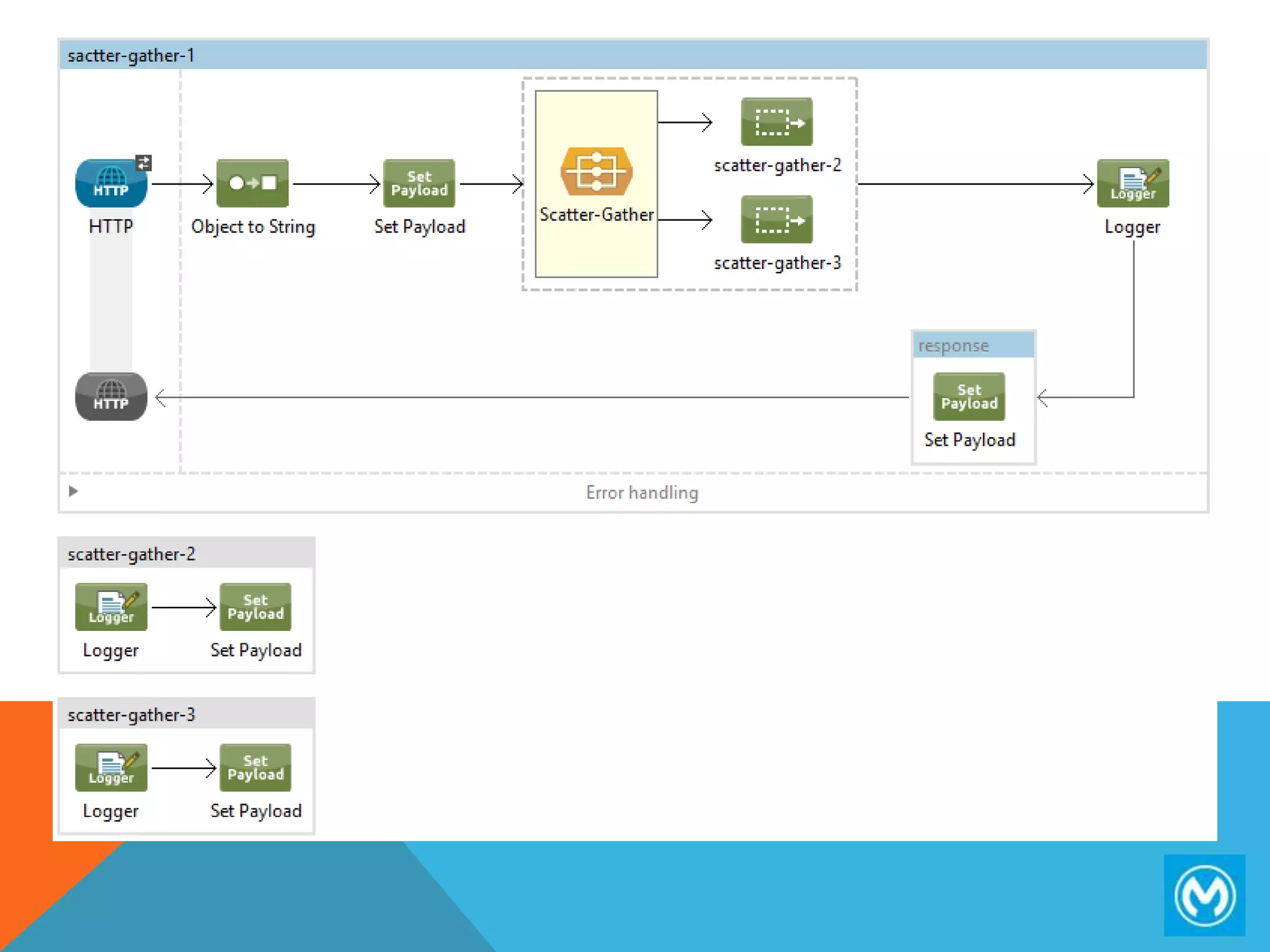Select Logger in scatter-gather-3 subflow
This screenshot has height=952, width=1270.
tap(111, 768)
